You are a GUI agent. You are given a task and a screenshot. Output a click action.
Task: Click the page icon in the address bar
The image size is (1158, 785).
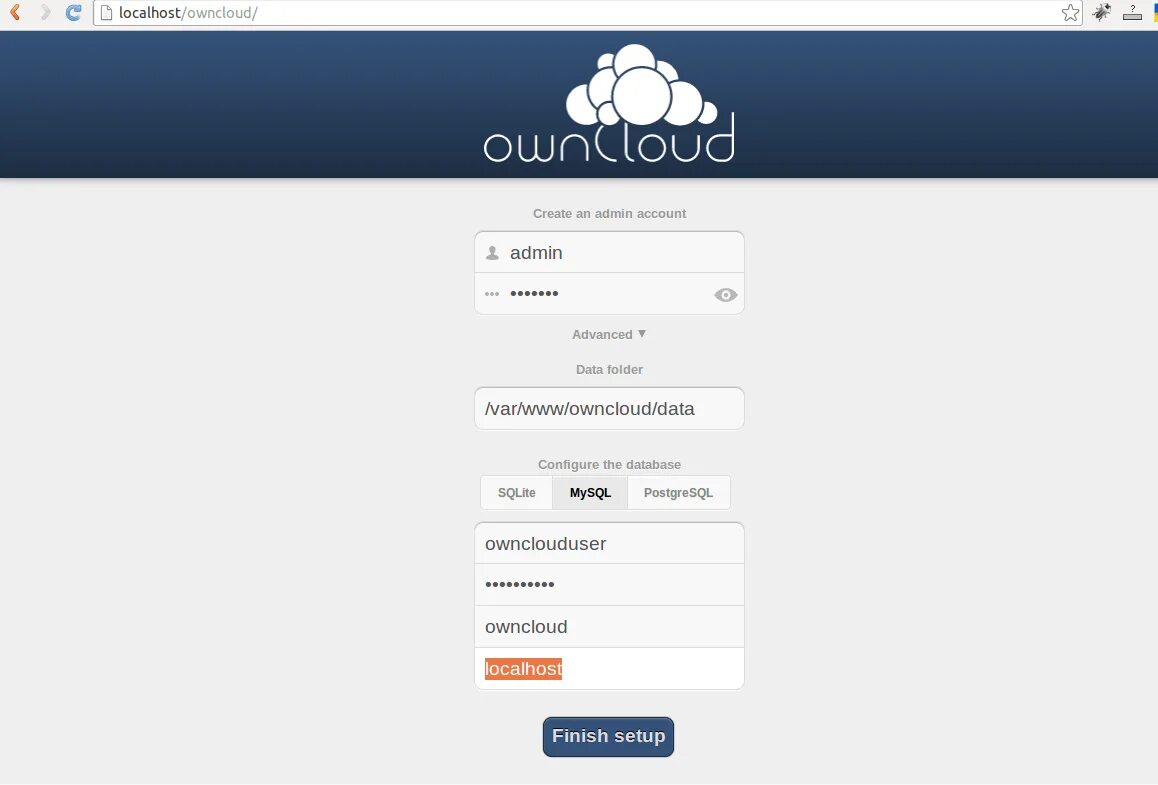106,13
